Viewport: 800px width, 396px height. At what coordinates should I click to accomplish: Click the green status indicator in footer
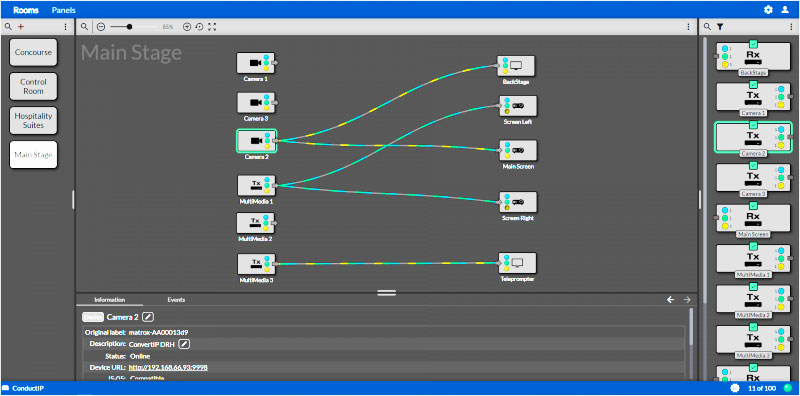coord(787,388)
